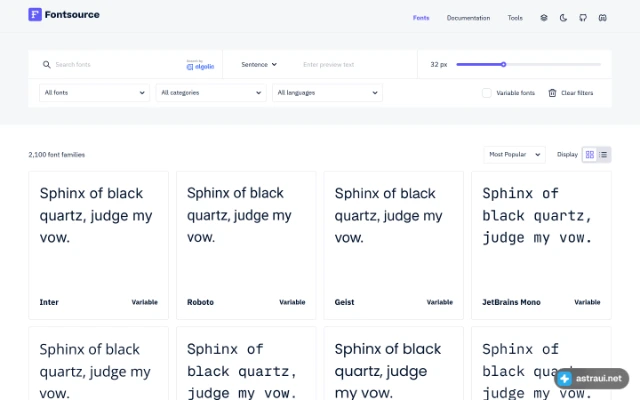This screenshot has width=640, height=400.
Task: Click the Clear filters button text
Action: 577,93
